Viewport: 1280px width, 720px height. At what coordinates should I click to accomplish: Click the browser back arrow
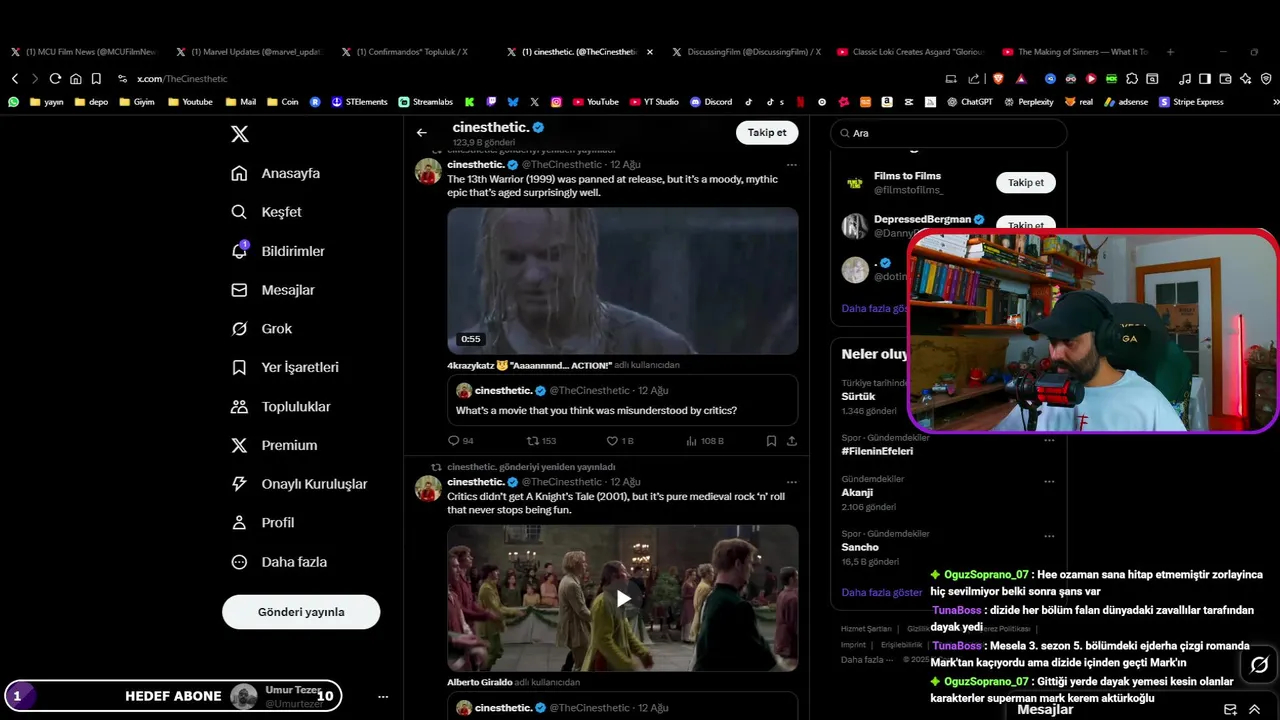14,78
